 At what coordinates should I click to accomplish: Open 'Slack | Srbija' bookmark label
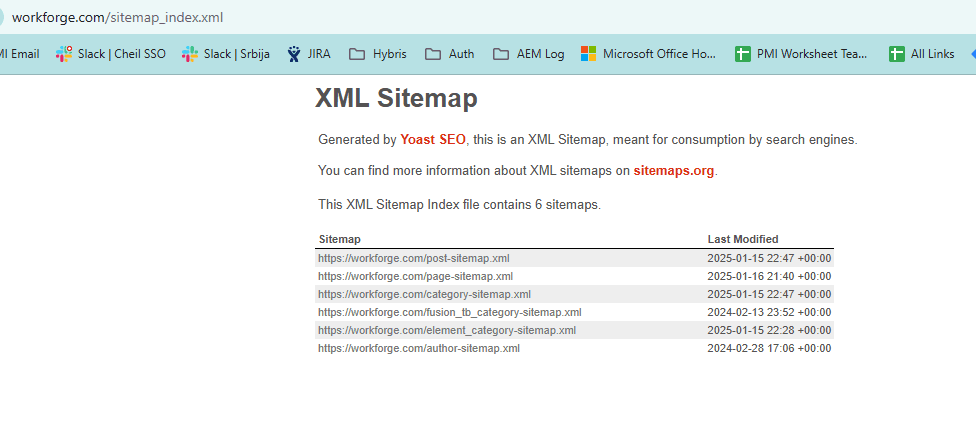pos(237,54)
